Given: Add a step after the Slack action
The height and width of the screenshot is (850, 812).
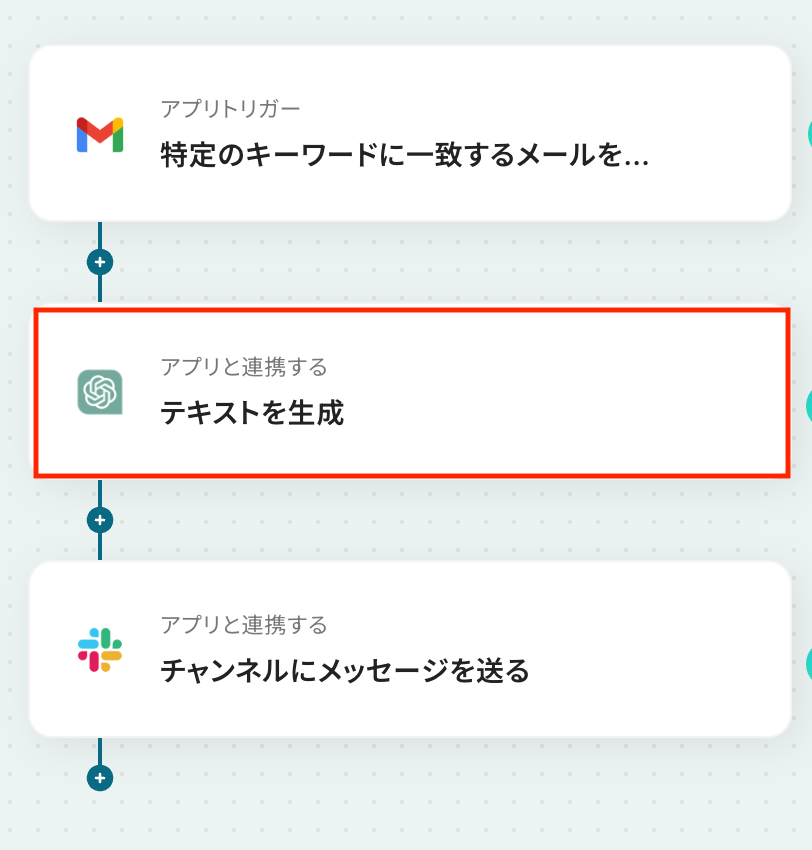Looking at the screenshot, I should tap(100, 778).
